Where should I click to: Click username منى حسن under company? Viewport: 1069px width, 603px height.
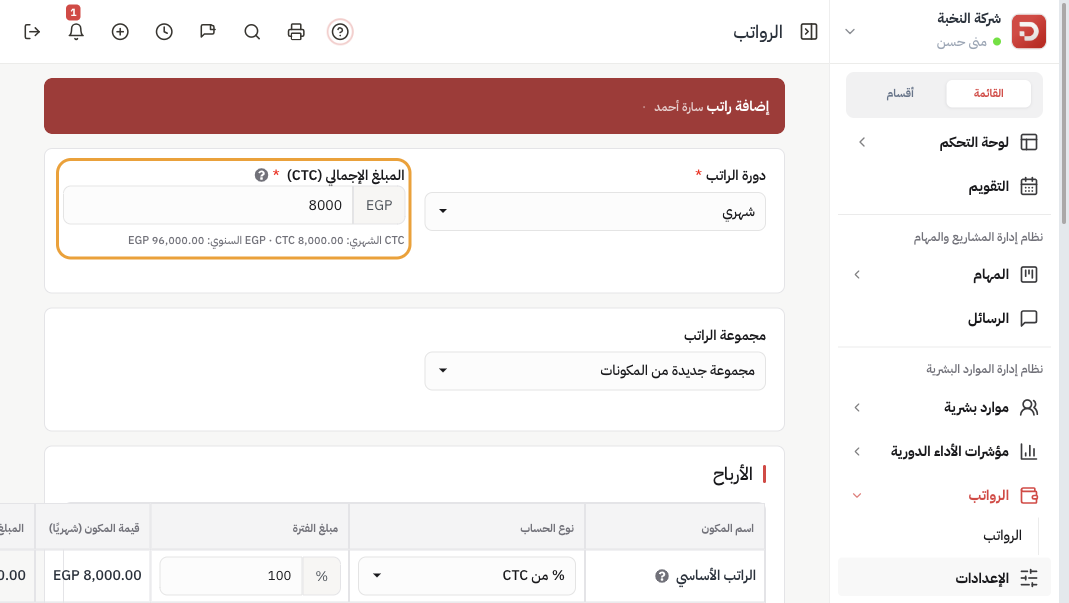point(961,42)
